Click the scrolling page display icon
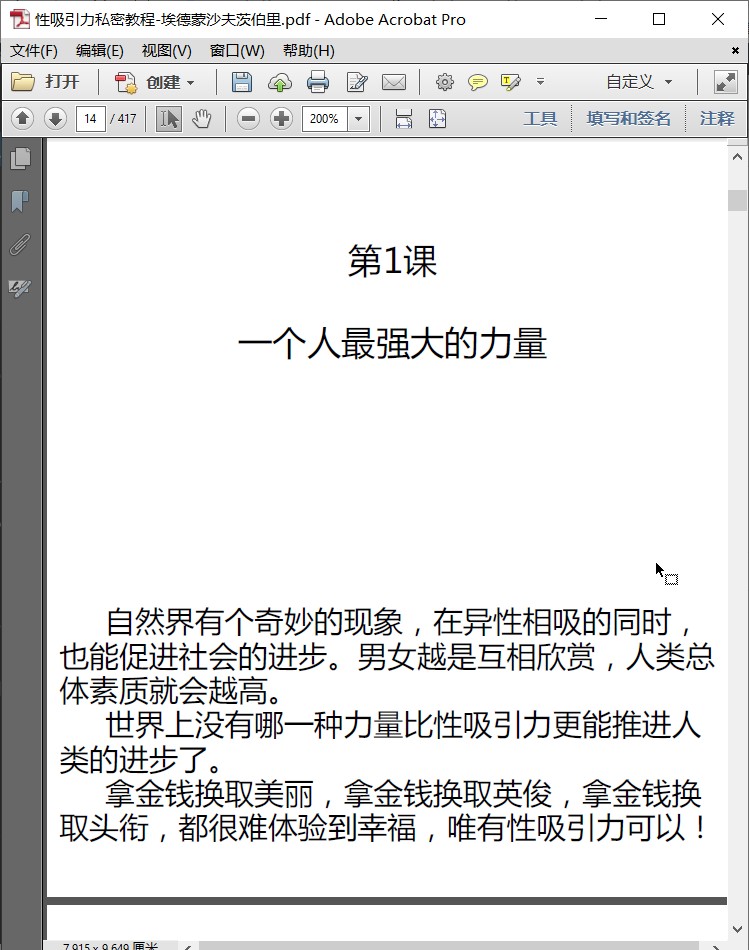The height and width of the screenshot is (950, 749). click(x=404, y=118)
